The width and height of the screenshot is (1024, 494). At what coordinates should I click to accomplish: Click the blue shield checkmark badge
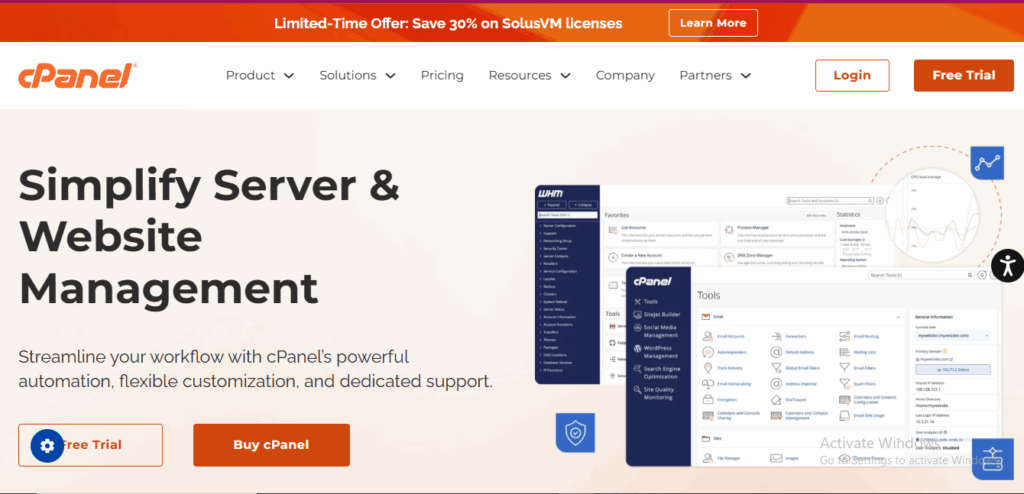pos(575,433)
